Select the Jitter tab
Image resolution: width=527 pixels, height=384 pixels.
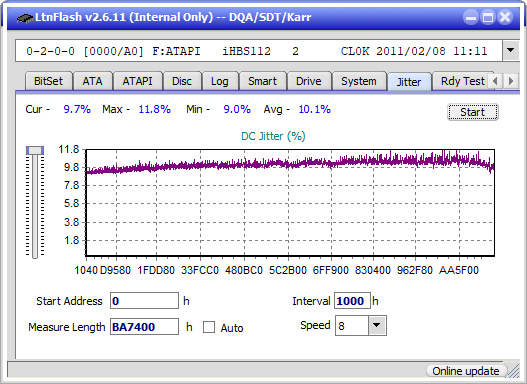(409, 82)
